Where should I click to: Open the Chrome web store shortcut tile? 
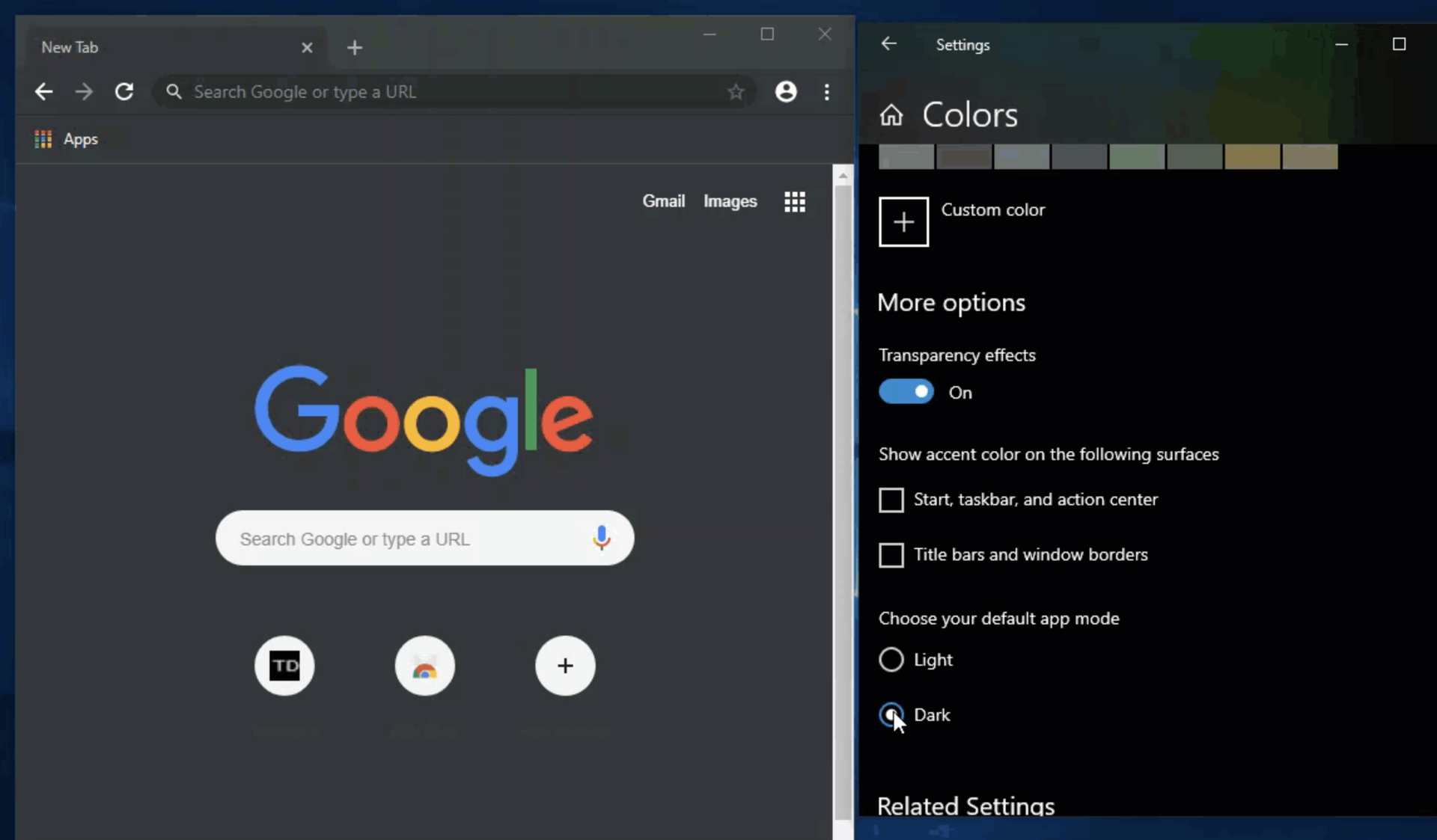pos(425,666)
